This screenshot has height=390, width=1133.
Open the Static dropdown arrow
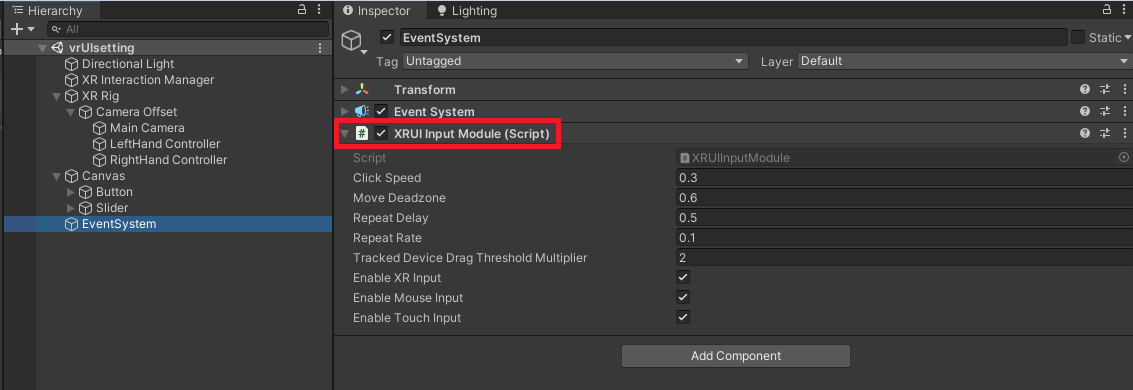pos(1127,38)
